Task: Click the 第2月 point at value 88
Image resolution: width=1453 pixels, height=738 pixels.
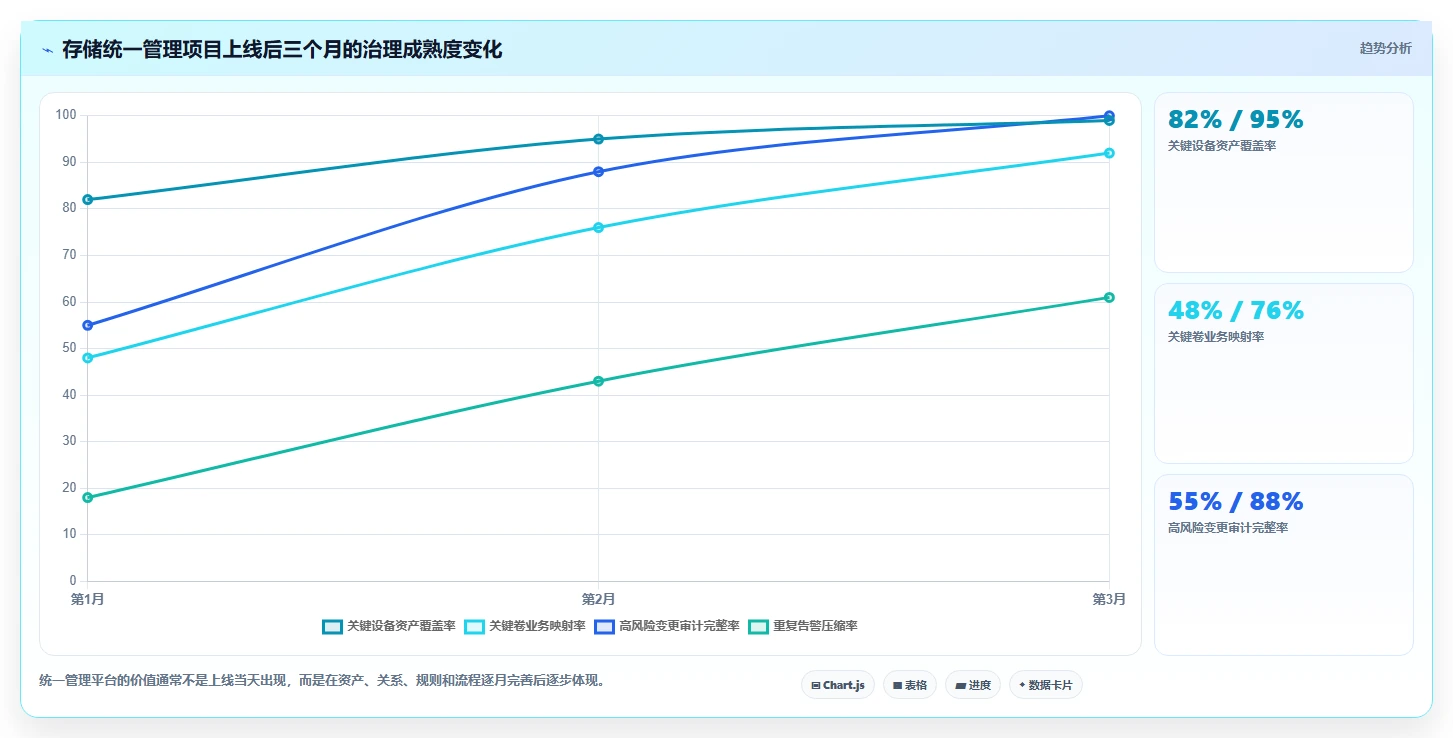Action: coord(598,172)
